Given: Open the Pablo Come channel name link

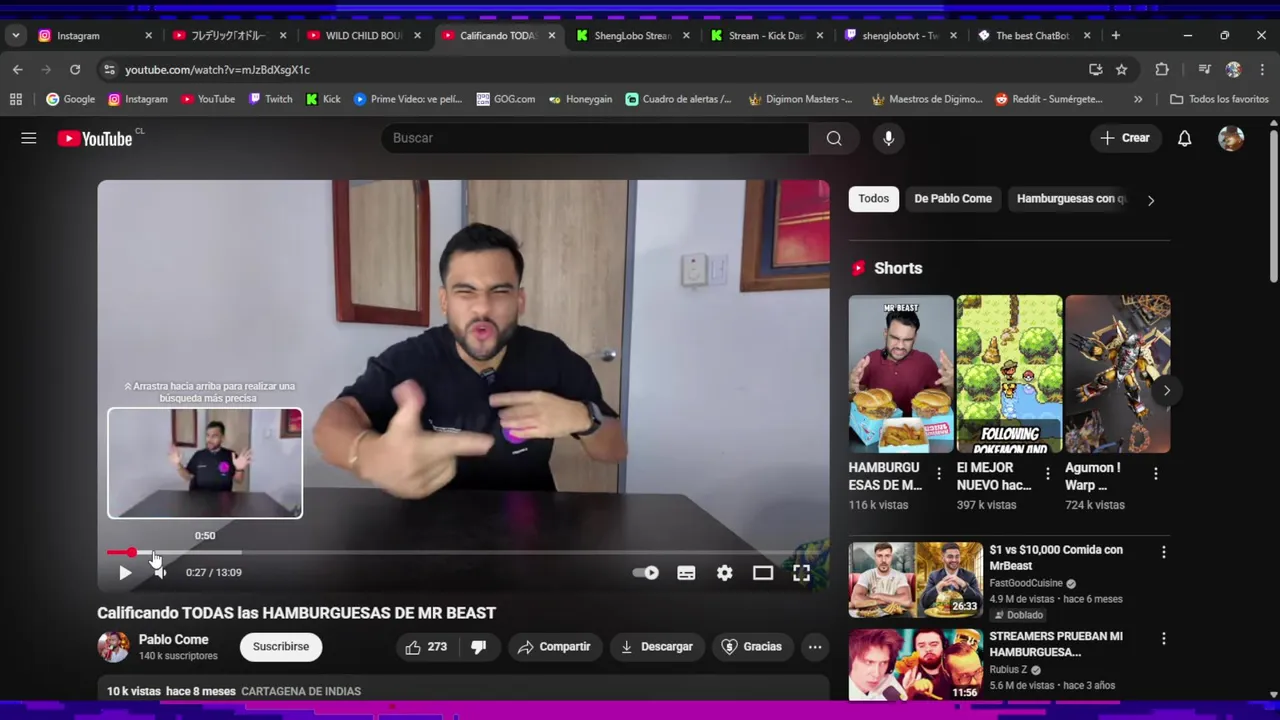Looking at the screenshot, I should 173,640.
